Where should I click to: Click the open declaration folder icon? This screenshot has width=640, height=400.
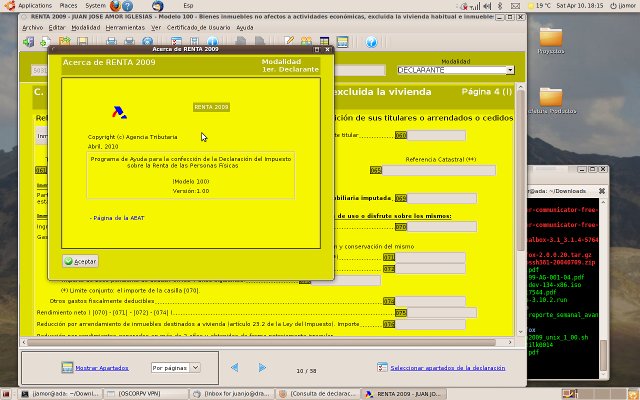(x=64, y=41)
